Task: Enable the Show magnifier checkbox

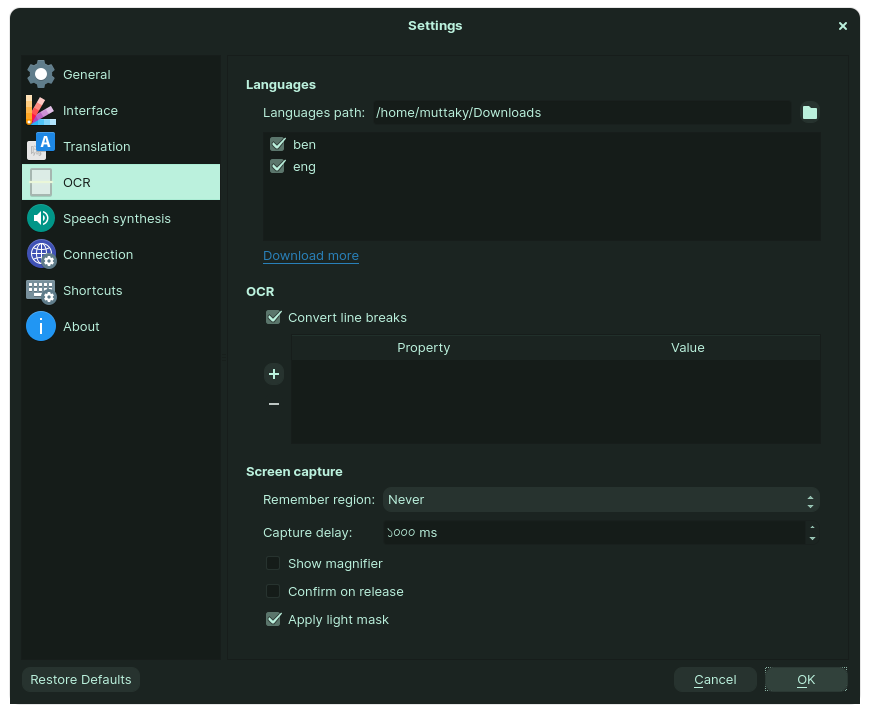Action: coord(273,563)
